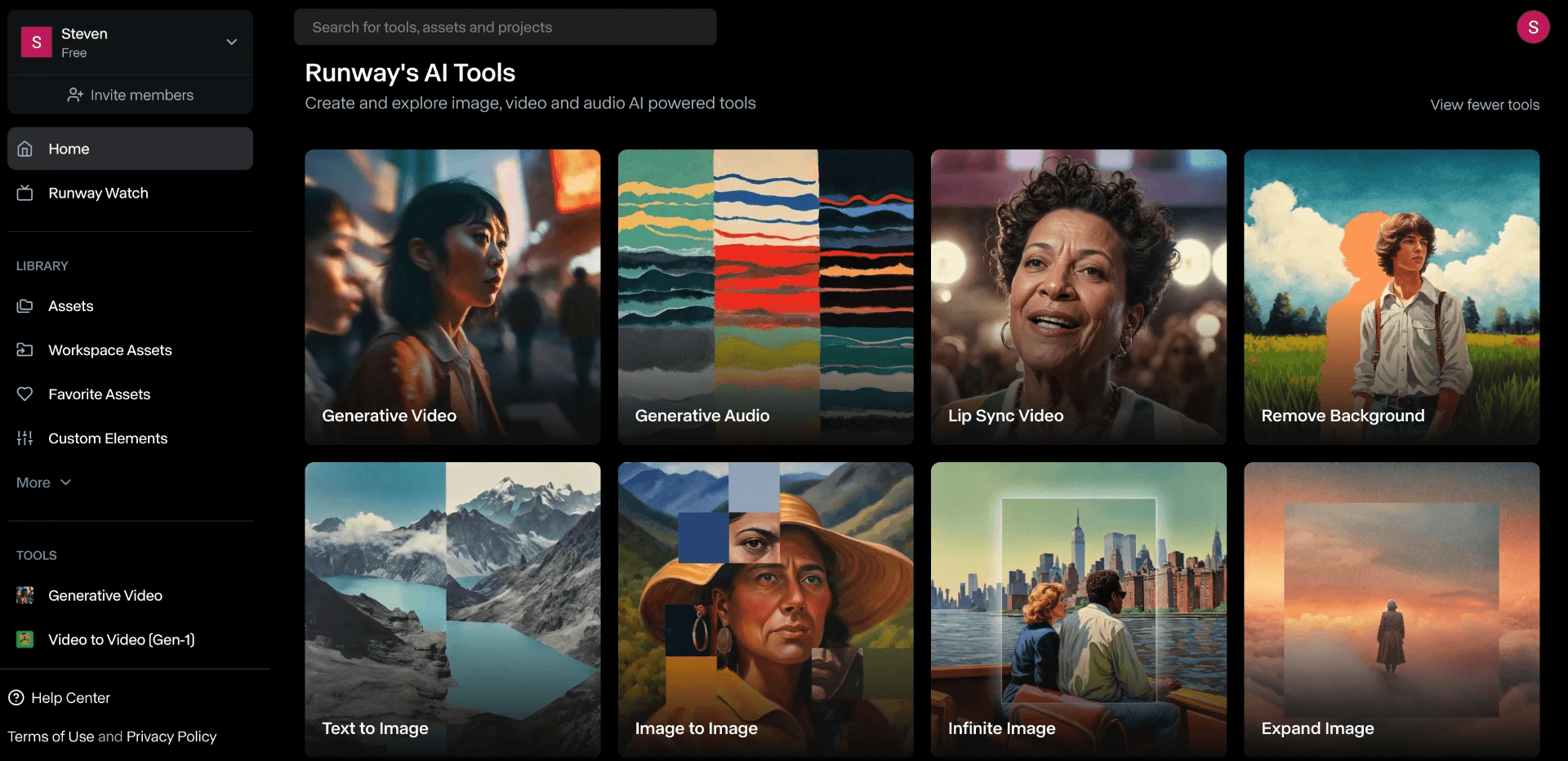Click the pink S workspace badge beside Steven
This screenshot has height=761, width=1568.
pyautogui.click(x=36, y=42)
